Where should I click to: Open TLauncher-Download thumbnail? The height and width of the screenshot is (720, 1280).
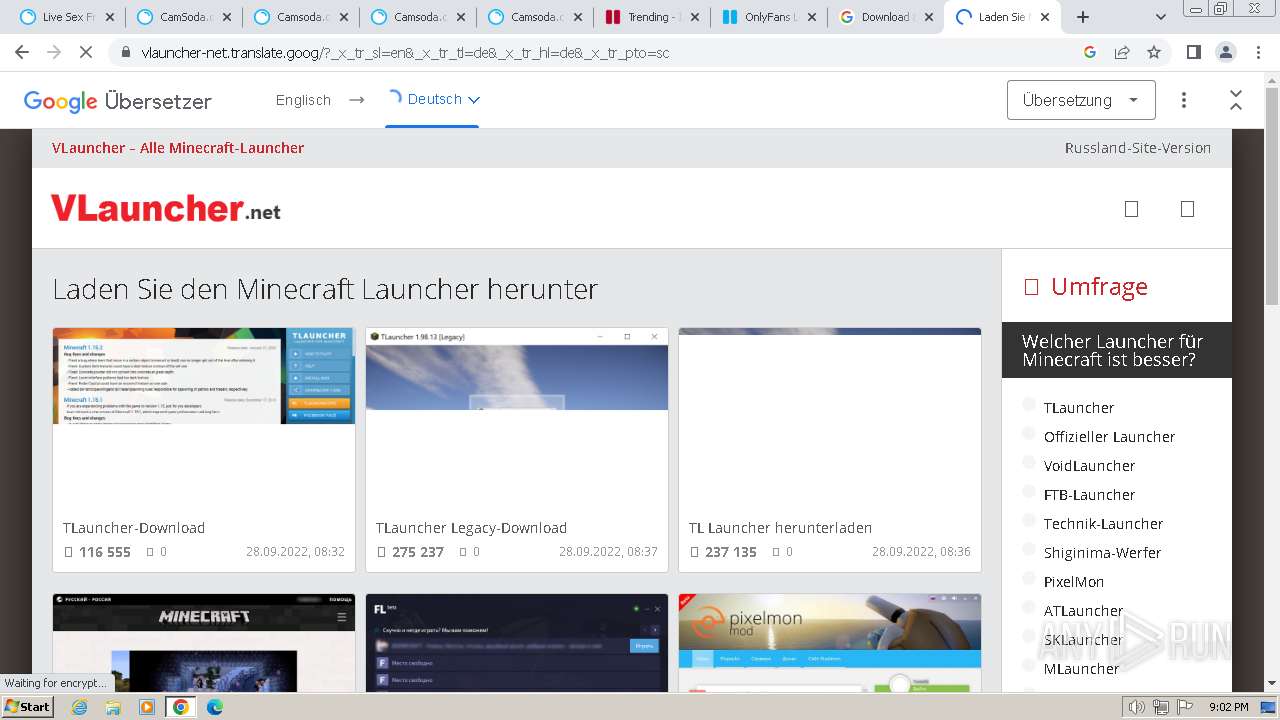tap(204, 376)
